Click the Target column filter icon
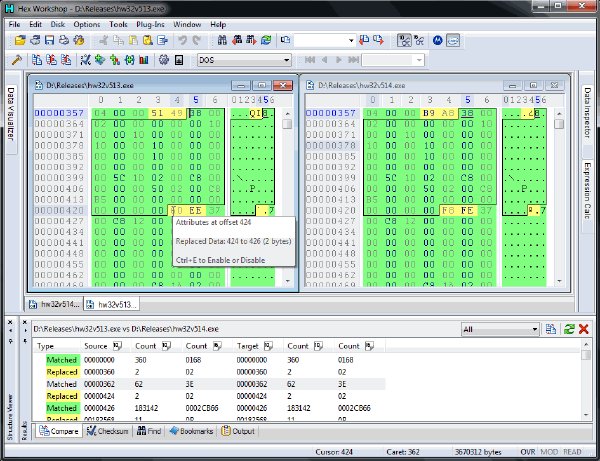This screenshot has width=600, height=461. tap(268, 346)
